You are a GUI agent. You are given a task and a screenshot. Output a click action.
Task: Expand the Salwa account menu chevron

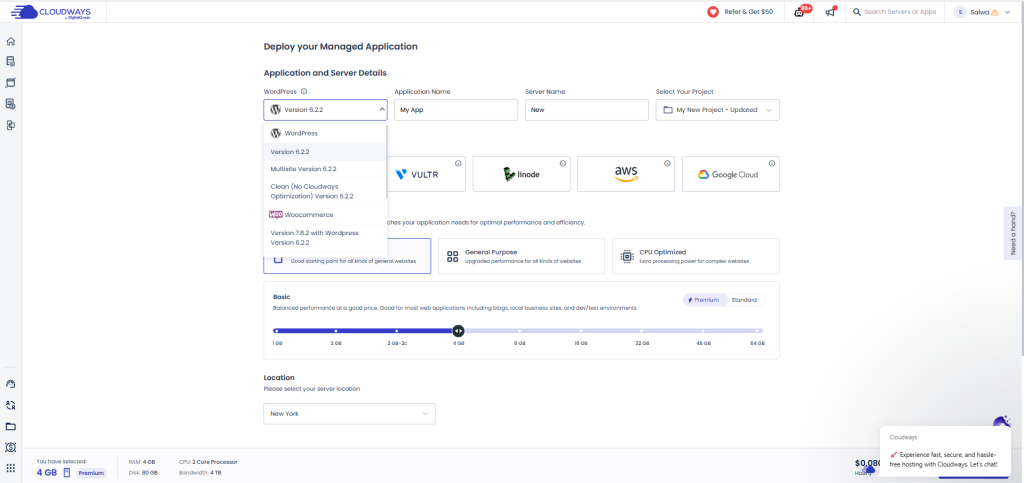1008,12
